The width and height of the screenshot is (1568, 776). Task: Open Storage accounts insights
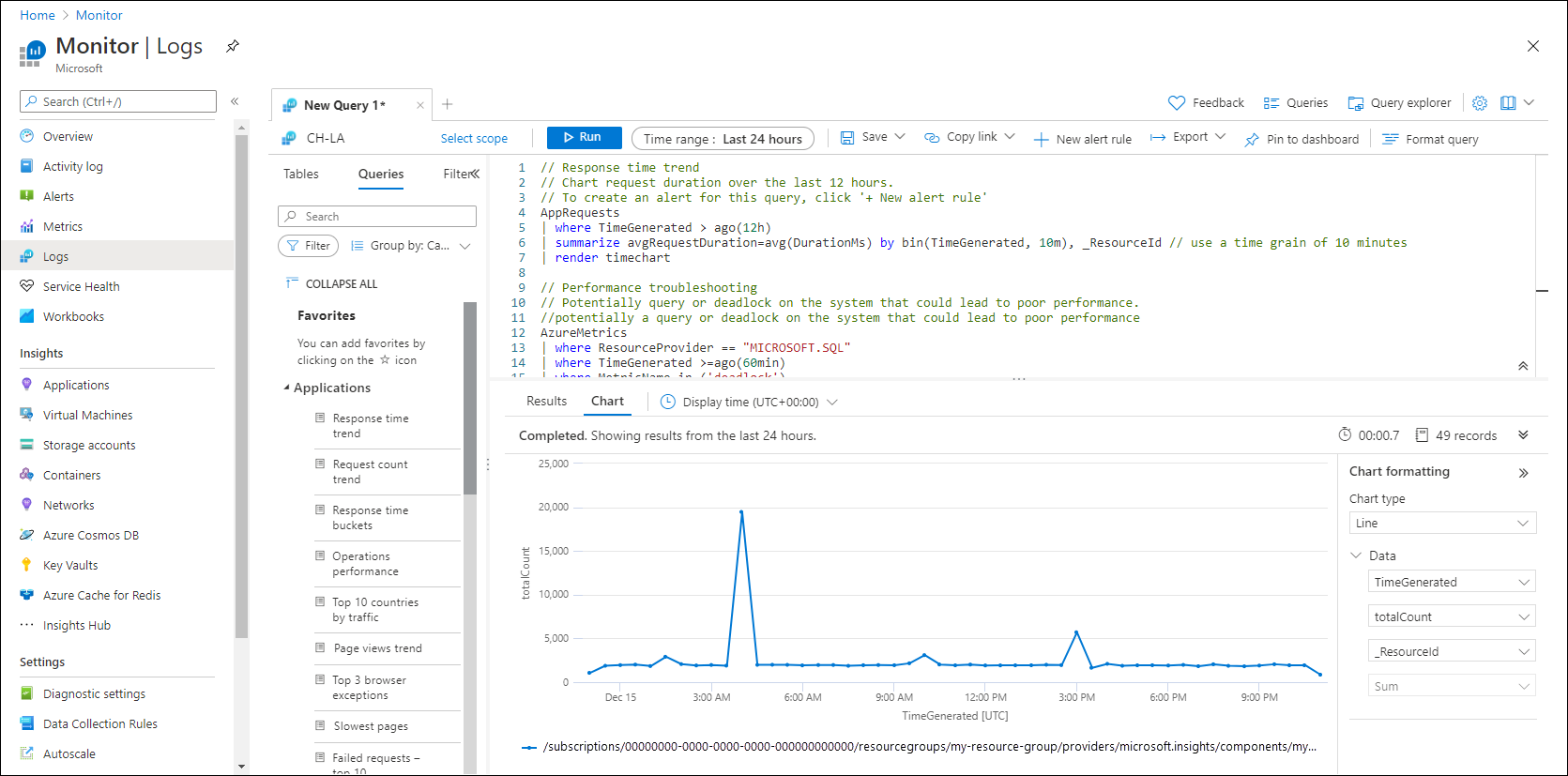click(x=89, y=445)
